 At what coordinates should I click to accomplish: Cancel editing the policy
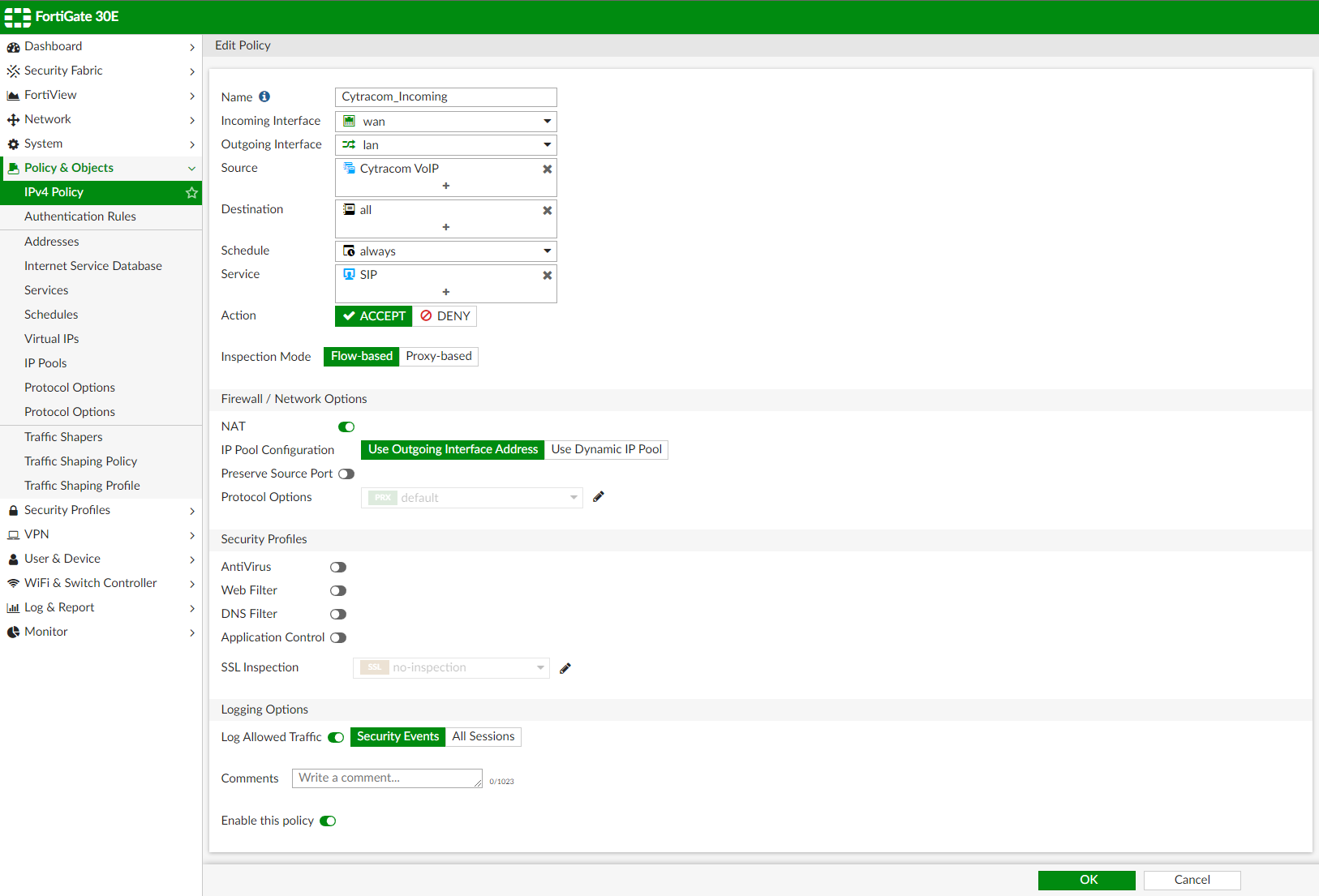tap(1192, 881)
